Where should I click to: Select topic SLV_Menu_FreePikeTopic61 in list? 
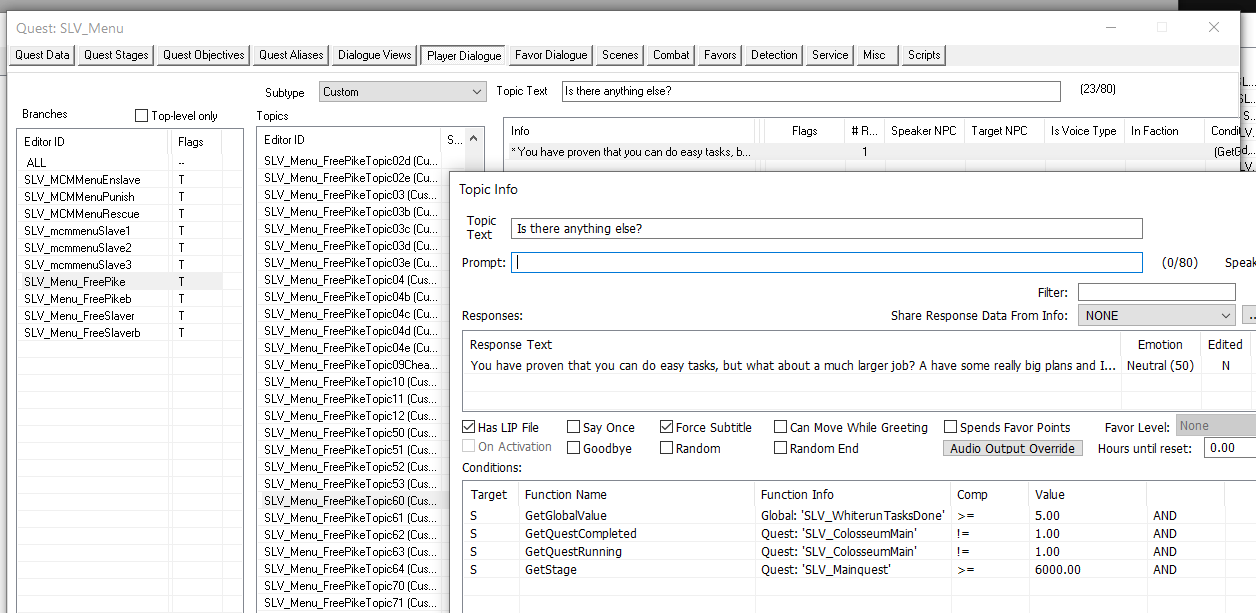[350, 517]
